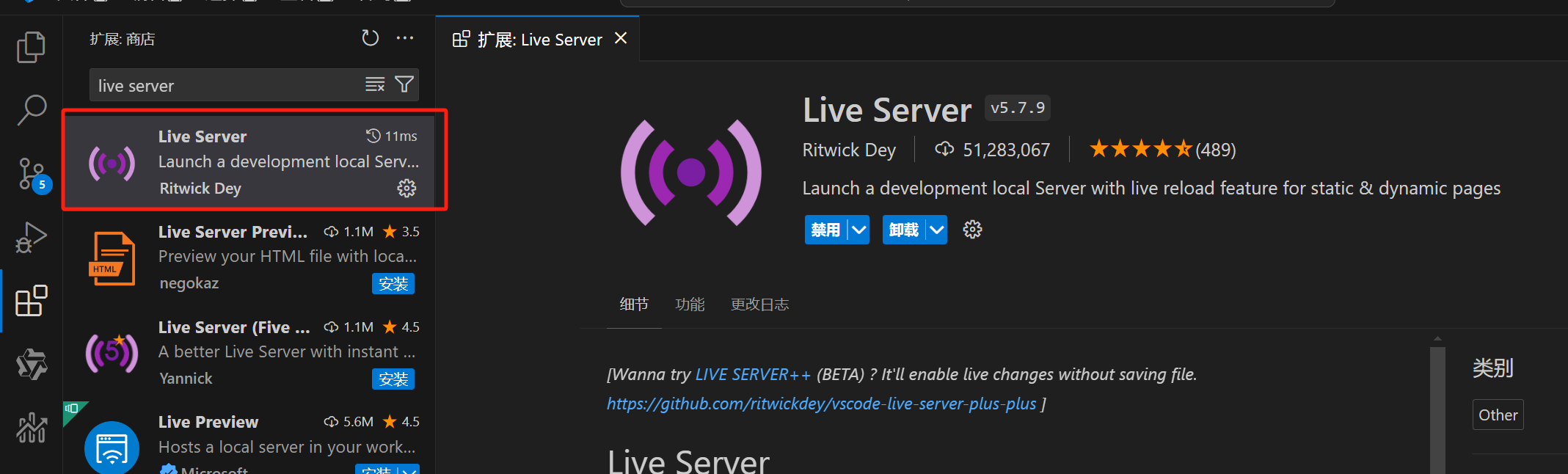This screenshot has height=474, width=1568.
Task: Click the Five Server list icon
Action: pyautogui.click(x=112, y=353)
